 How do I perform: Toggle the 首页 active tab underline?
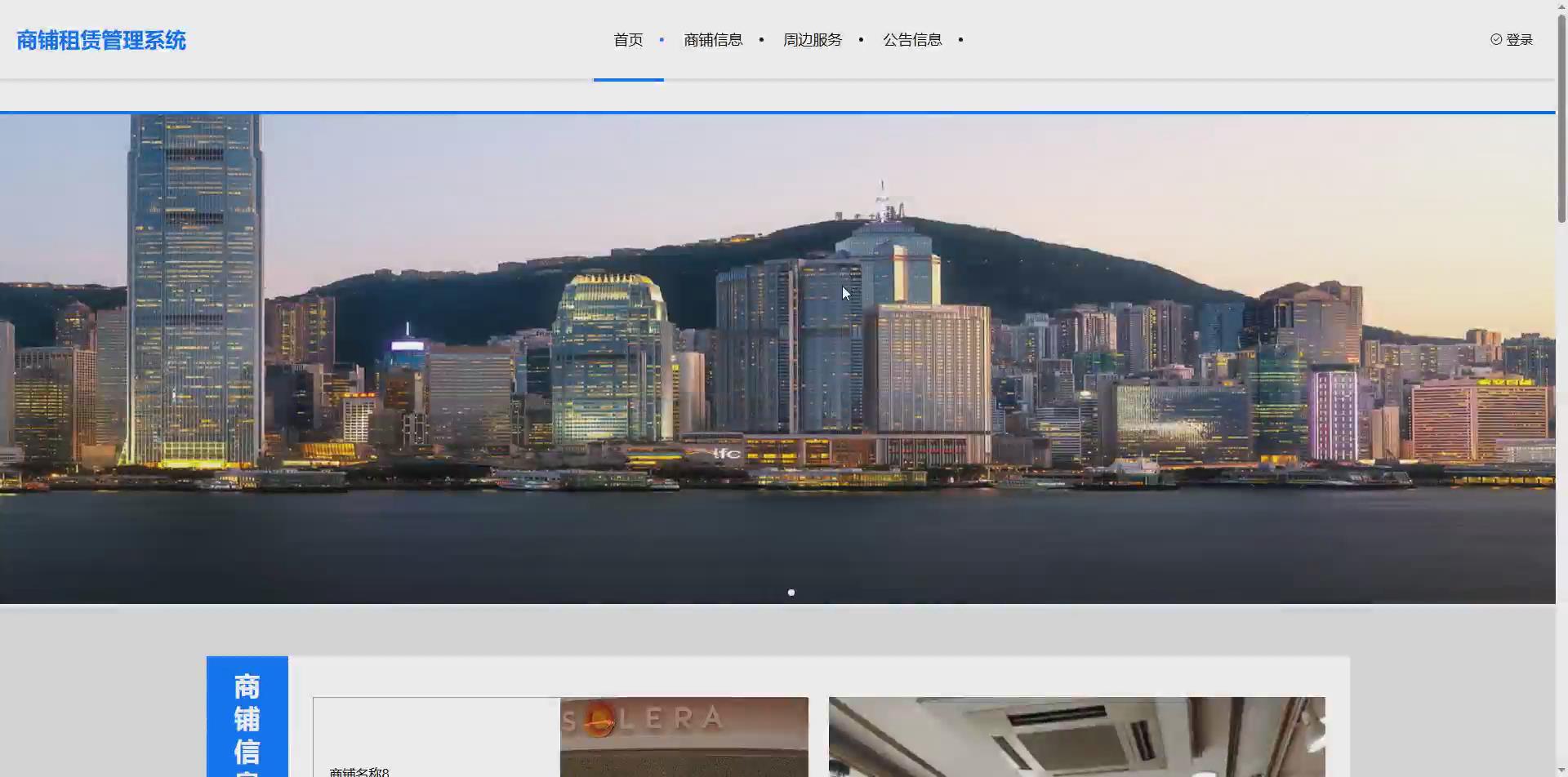click(629, 81)
